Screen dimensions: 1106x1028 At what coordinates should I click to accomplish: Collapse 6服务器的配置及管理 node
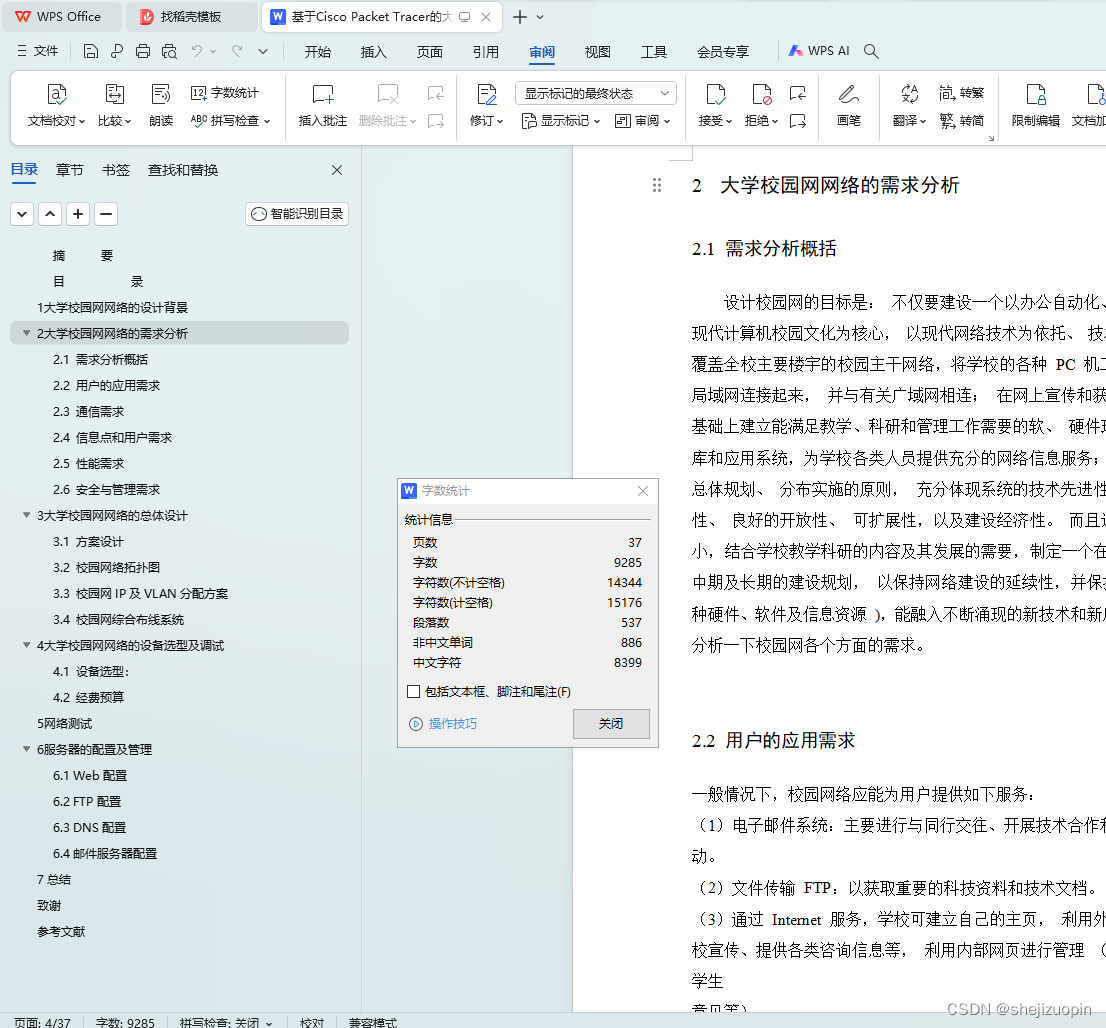coord(27,749)
